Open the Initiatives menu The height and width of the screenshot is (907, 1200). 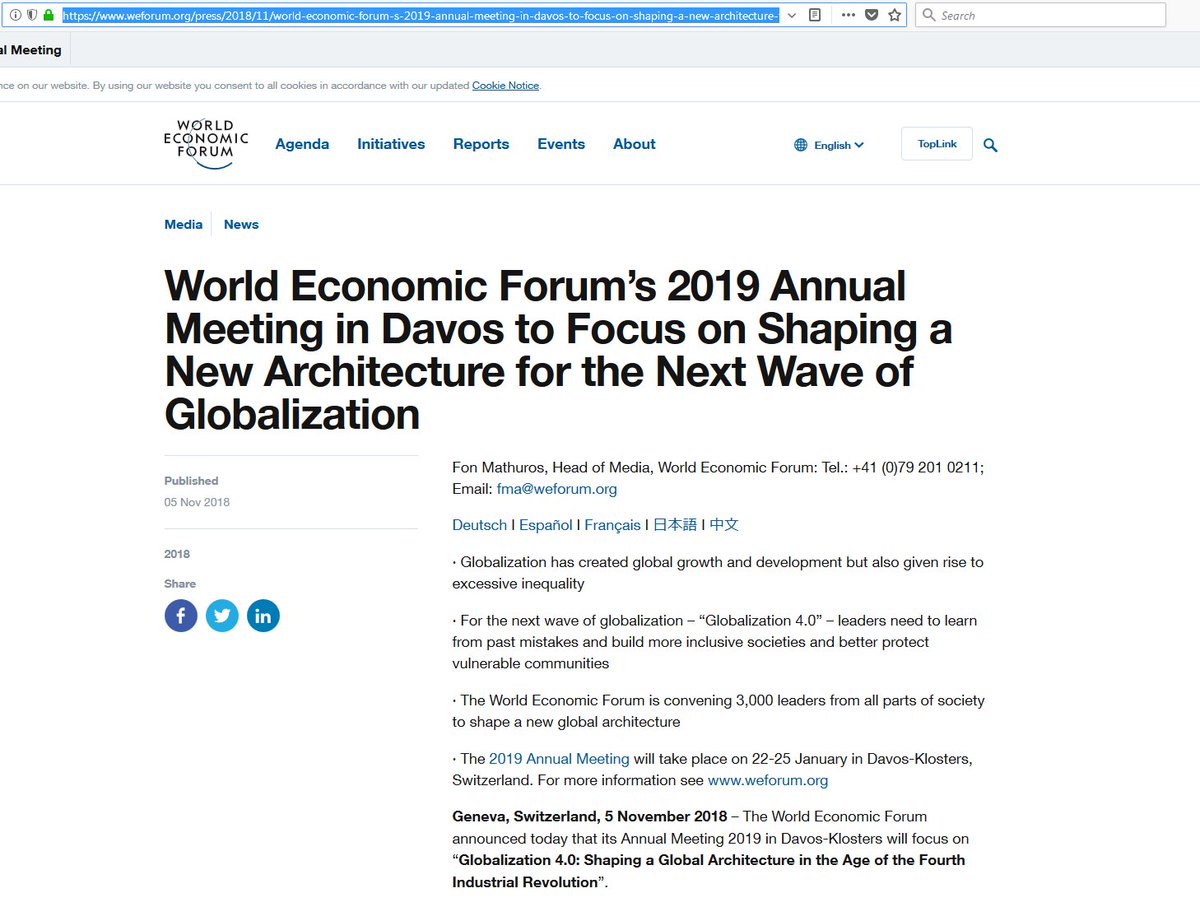point(391,144)
